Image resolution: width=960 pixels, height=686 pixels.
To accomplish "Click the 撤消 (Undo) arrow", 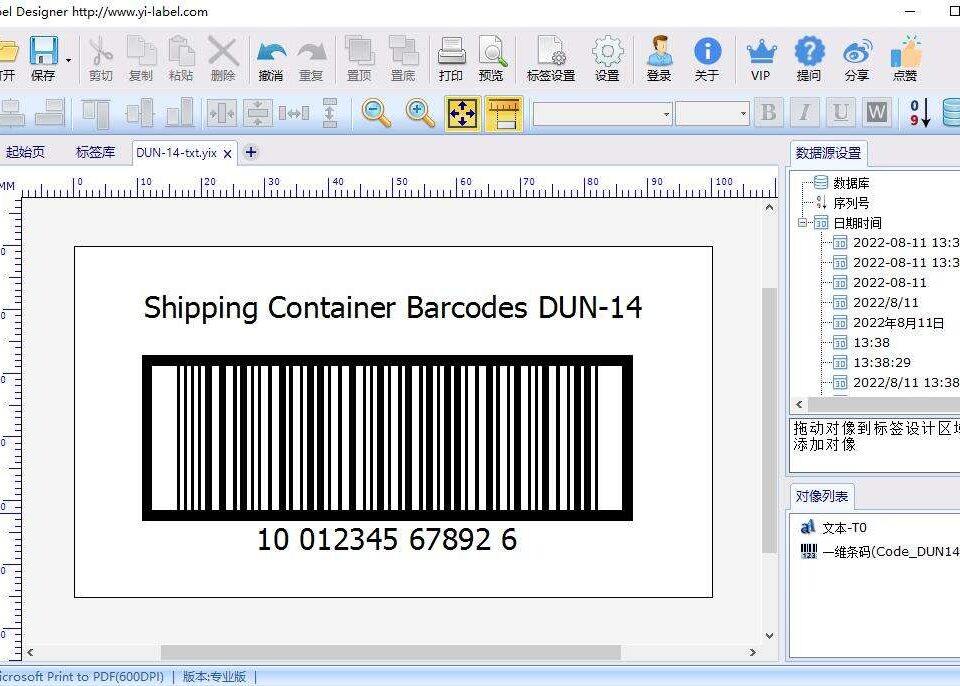I will [271, 53].
